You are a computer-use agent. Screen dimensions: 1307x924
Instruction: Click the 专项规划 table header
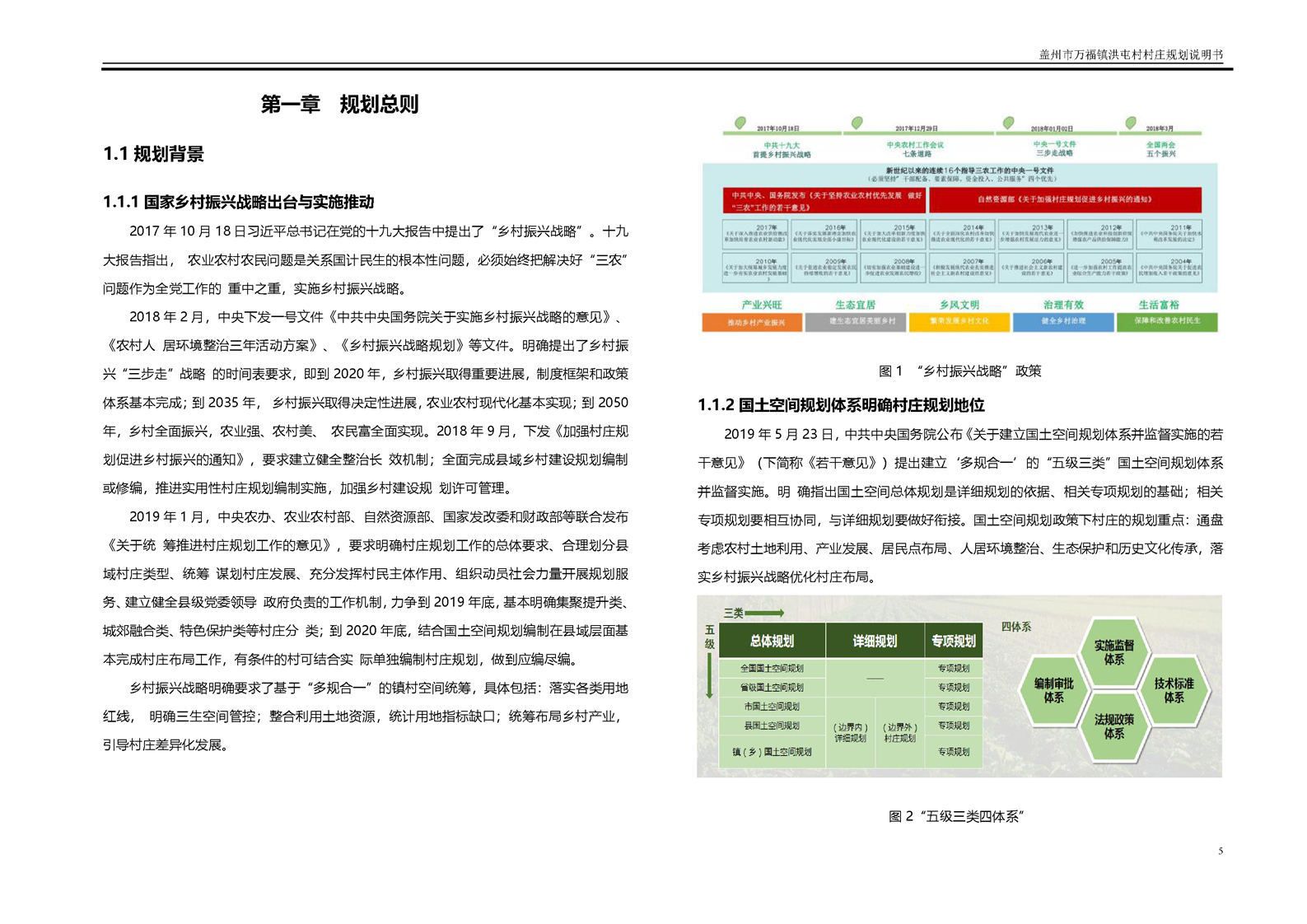point(953,641)
